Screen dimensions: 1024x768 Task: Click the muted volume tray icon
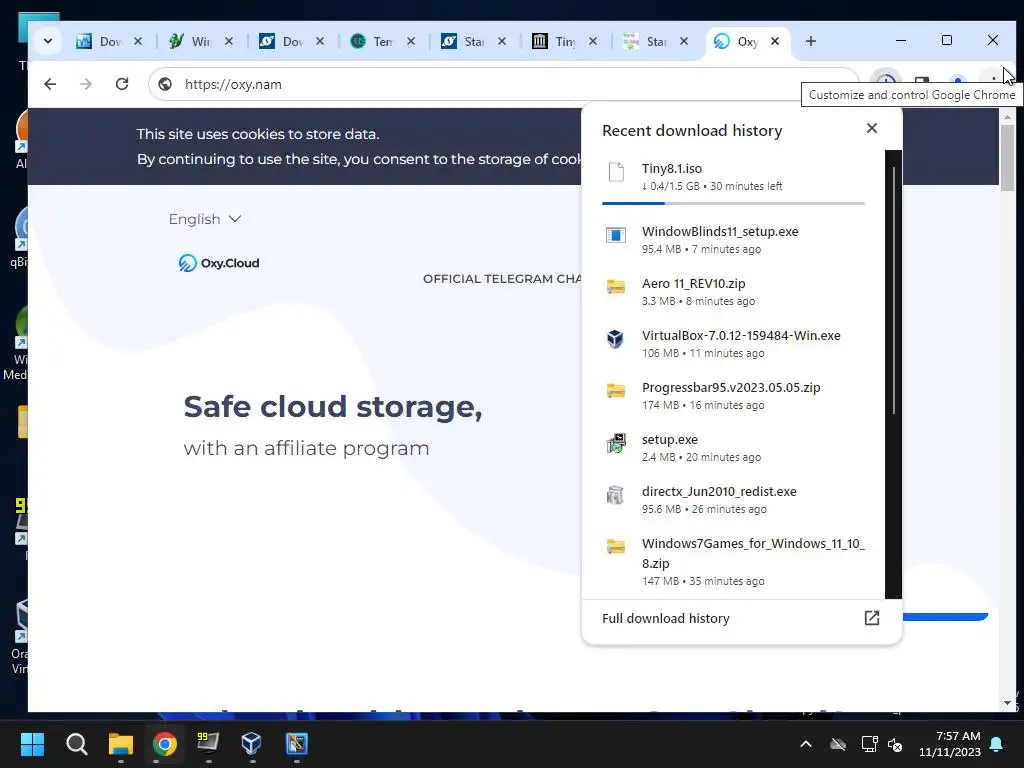click(895, 744)
